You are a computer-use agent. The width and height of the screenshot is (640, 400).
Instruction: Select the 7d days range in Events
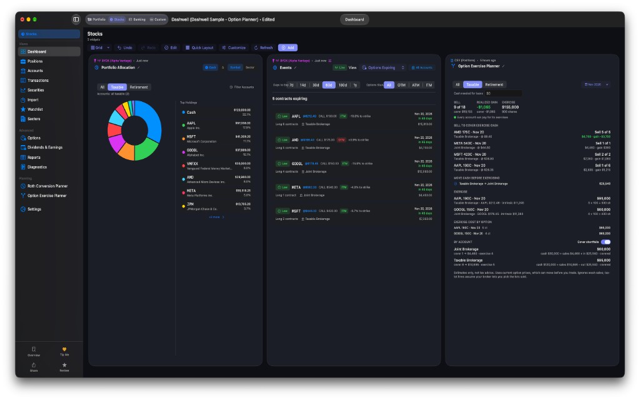click(291, 85)
